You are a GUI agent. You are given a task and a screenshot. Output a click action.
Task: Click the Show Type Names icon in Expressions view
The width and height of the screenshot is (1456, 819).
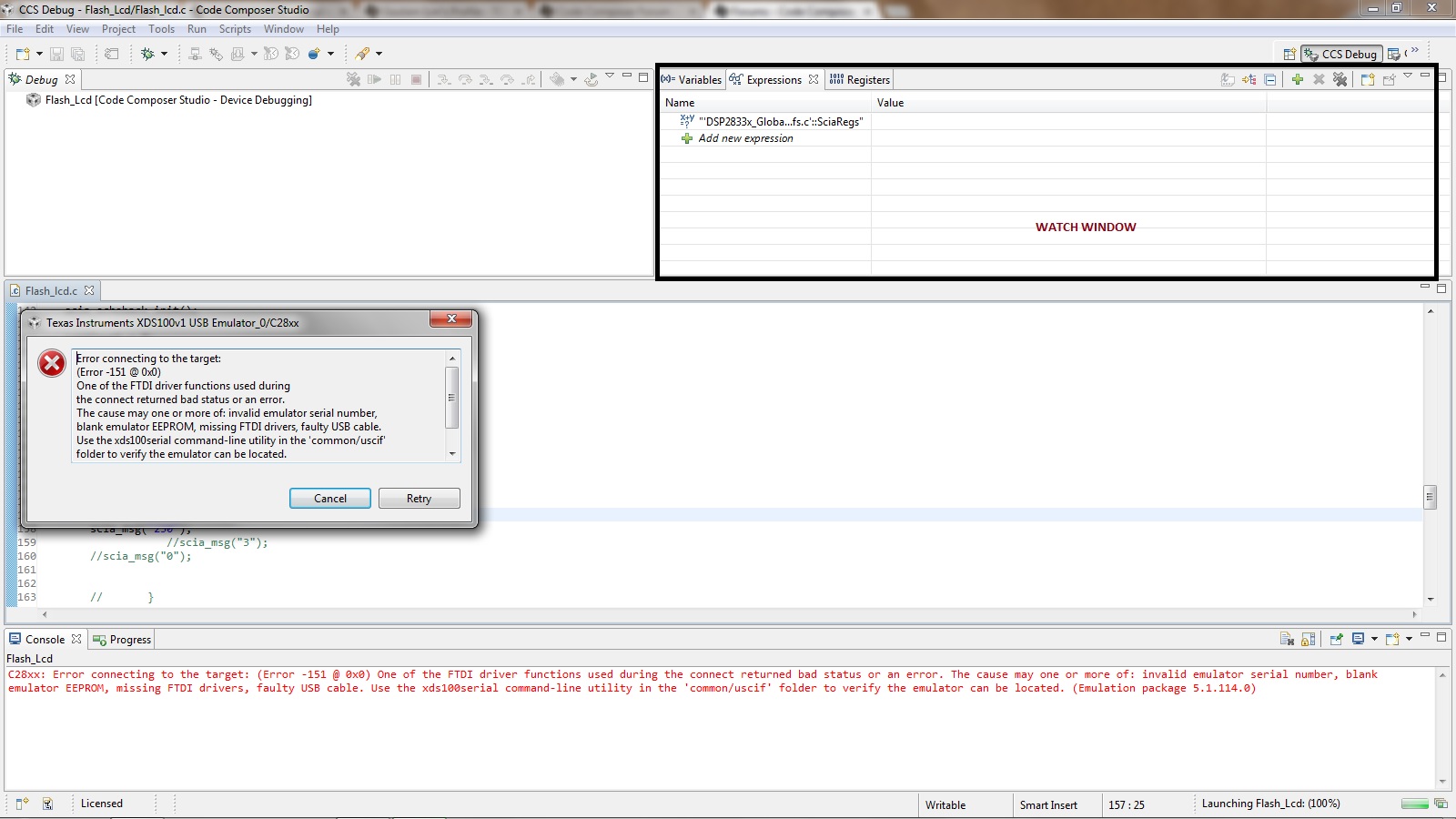tap(1228, 79)
